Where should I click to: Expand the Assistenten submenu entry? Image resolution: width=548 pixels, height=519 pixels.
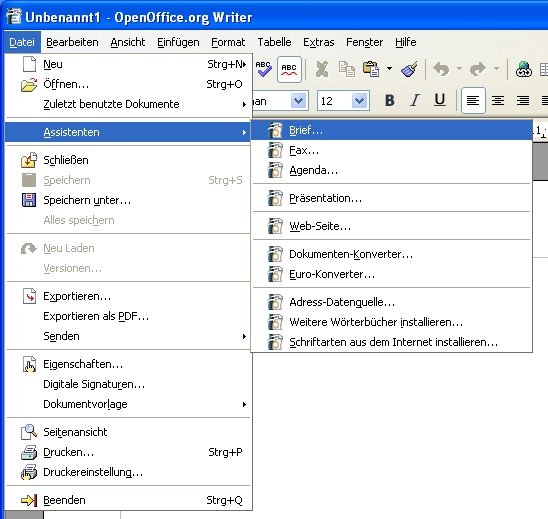tap(129, 132)
